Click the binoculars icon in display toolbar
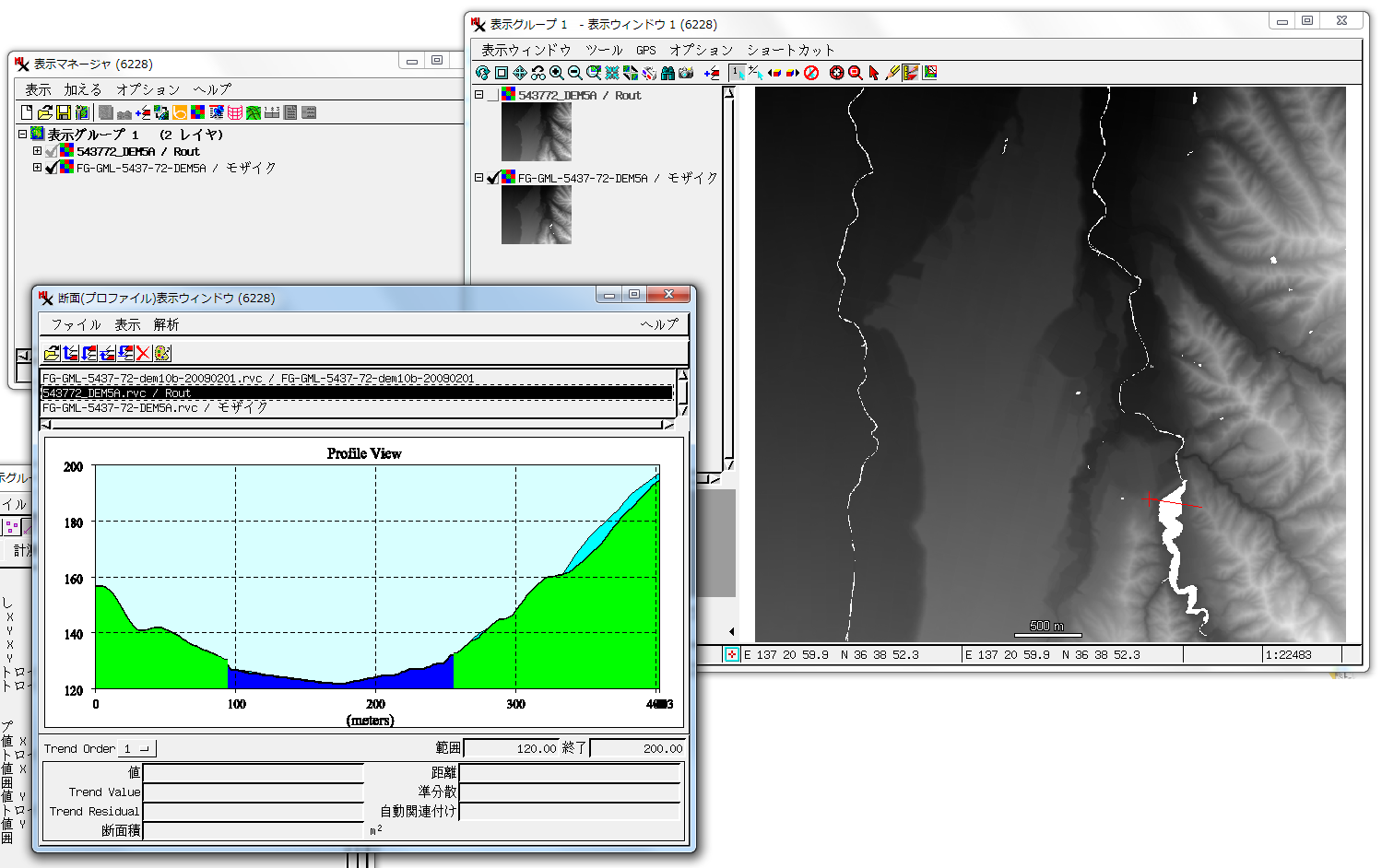This screenshot has width=1382, height=868. tap(667, 73)
